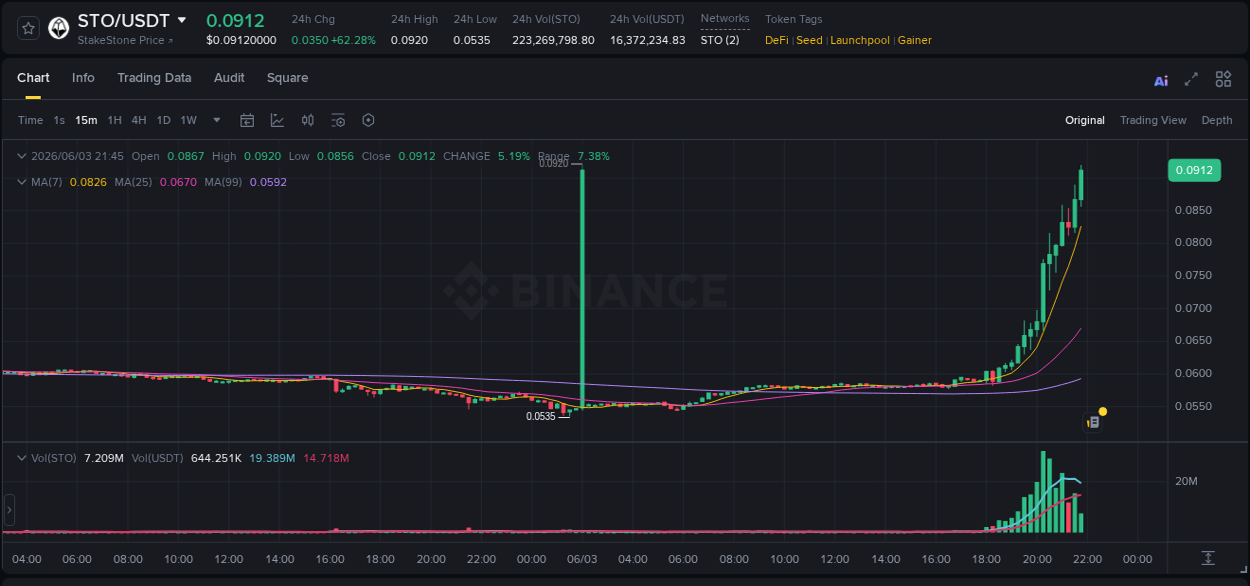The image size is (1250, 586).
Task: Click the 24h High value 0.0920
Action: pos(409,40)
